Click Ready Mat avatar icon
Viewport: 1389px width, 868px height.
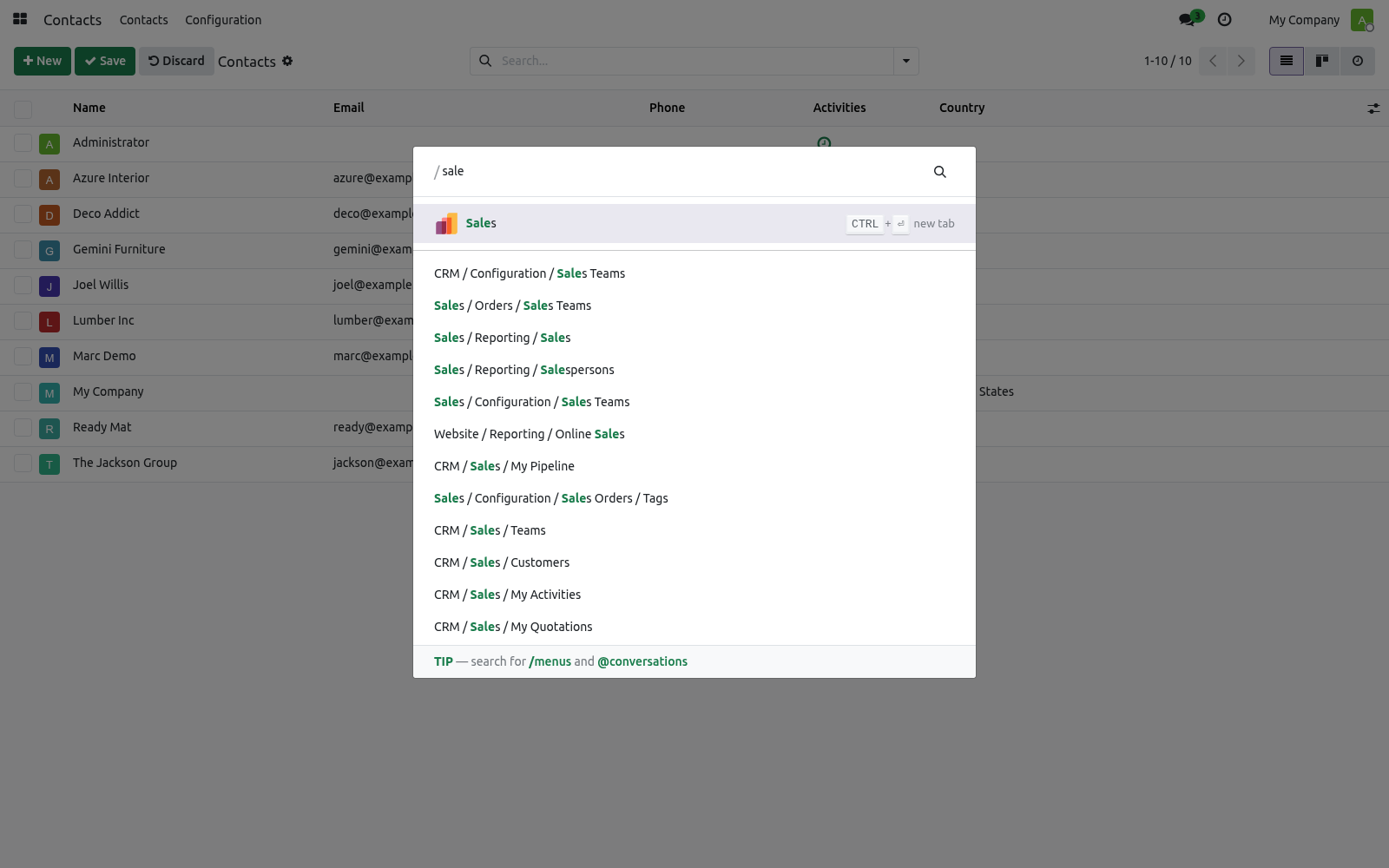49,429
